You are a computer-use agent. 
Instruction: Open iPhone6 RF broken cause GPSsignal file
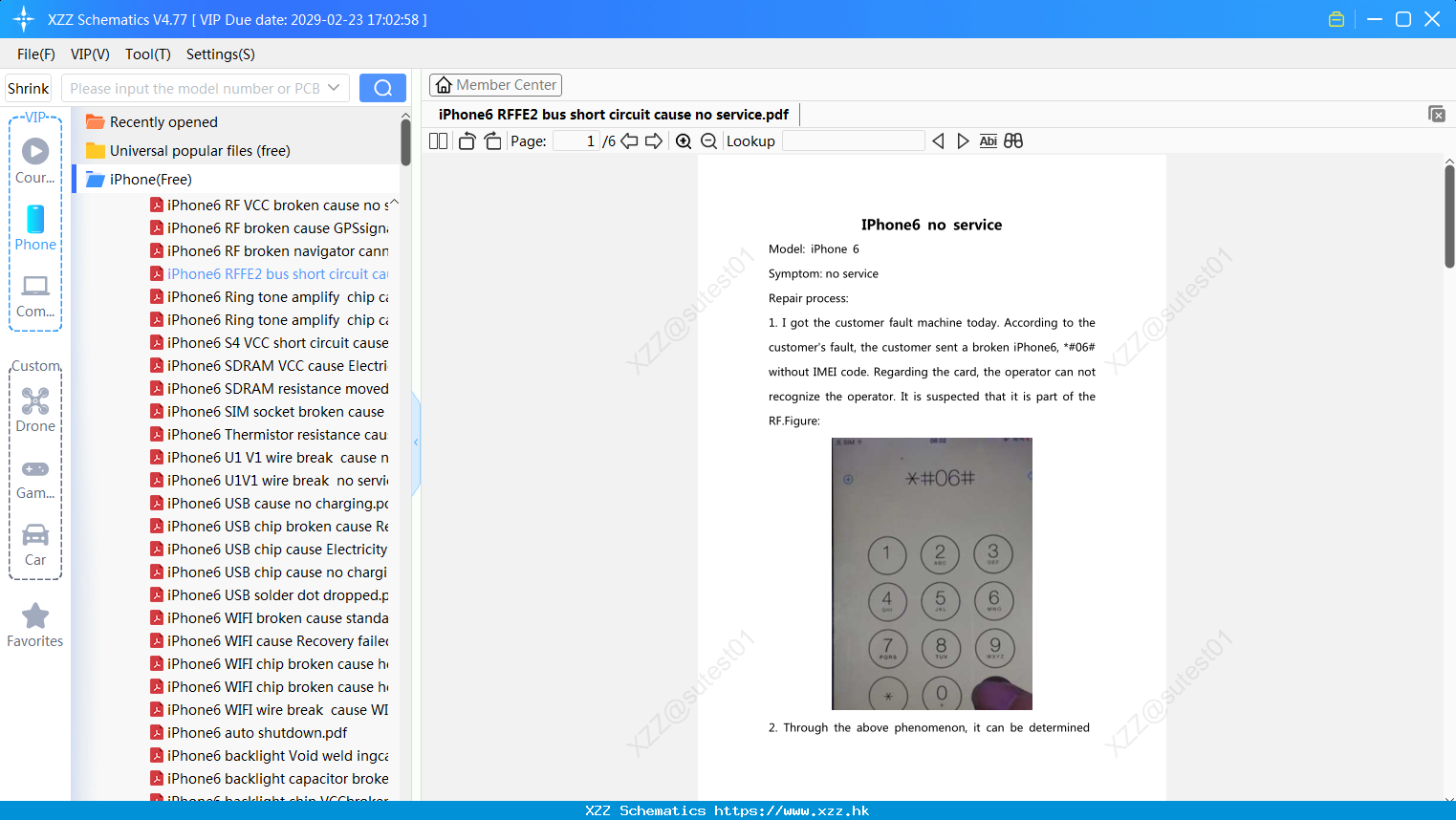tap(270, 228)
